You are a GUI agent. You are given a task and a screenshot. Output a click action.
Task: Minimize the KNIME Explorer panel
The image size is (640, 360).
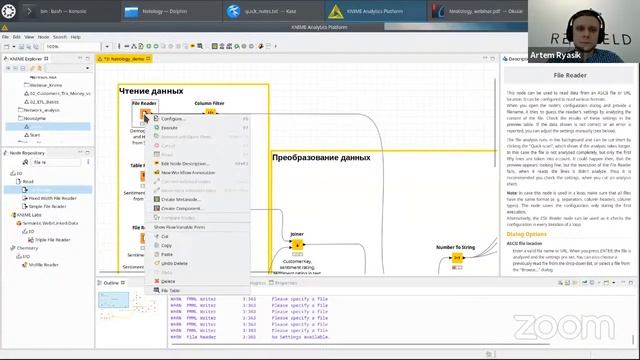(80, 59)
